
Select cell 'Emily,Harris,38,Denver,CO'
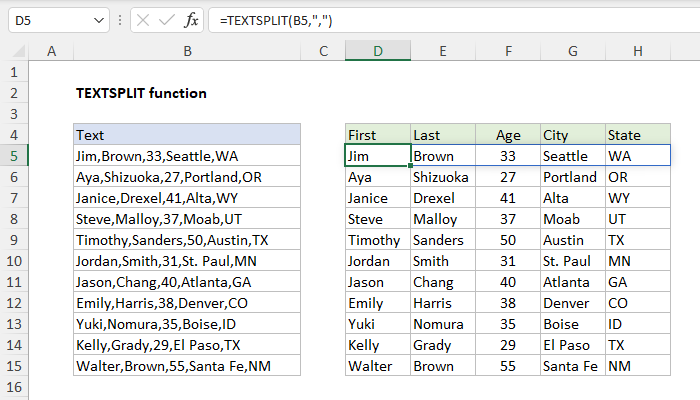tap(187, 303)
